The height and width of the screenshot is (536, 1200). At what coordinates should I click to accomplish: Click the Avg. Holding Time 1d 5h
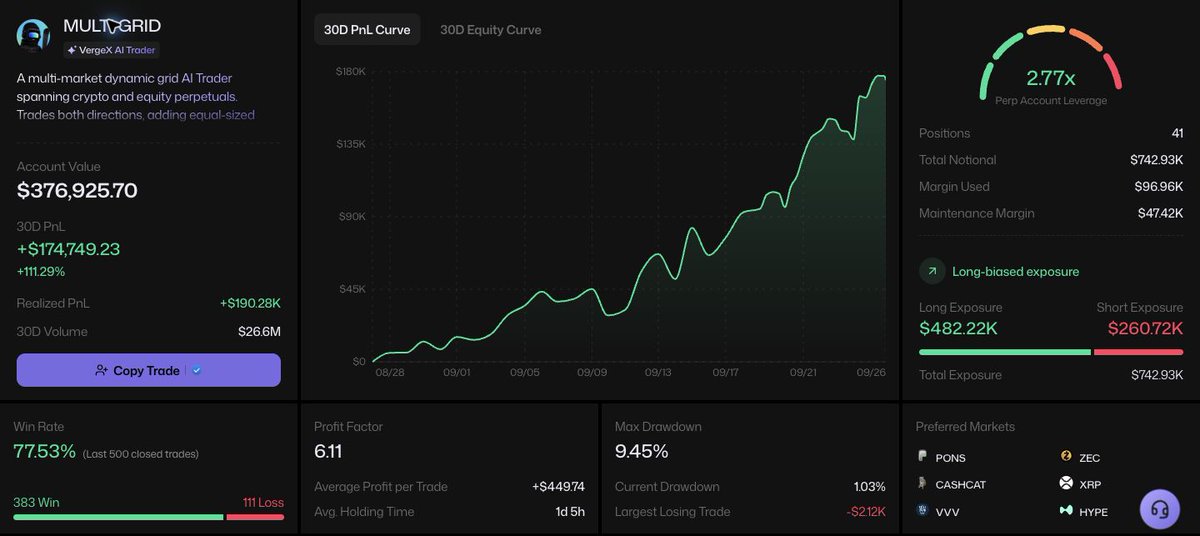pos(568,512)
